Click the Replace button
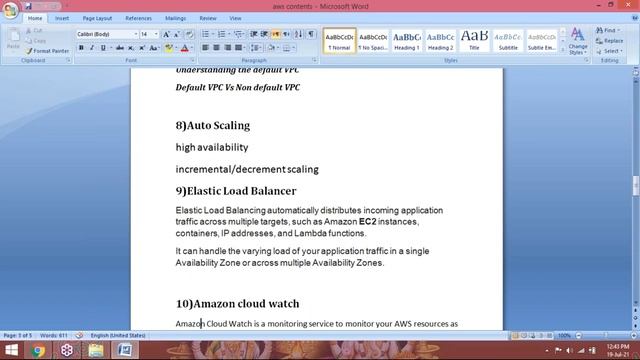Viewport: 640px width, 360px height. (609, 41)
